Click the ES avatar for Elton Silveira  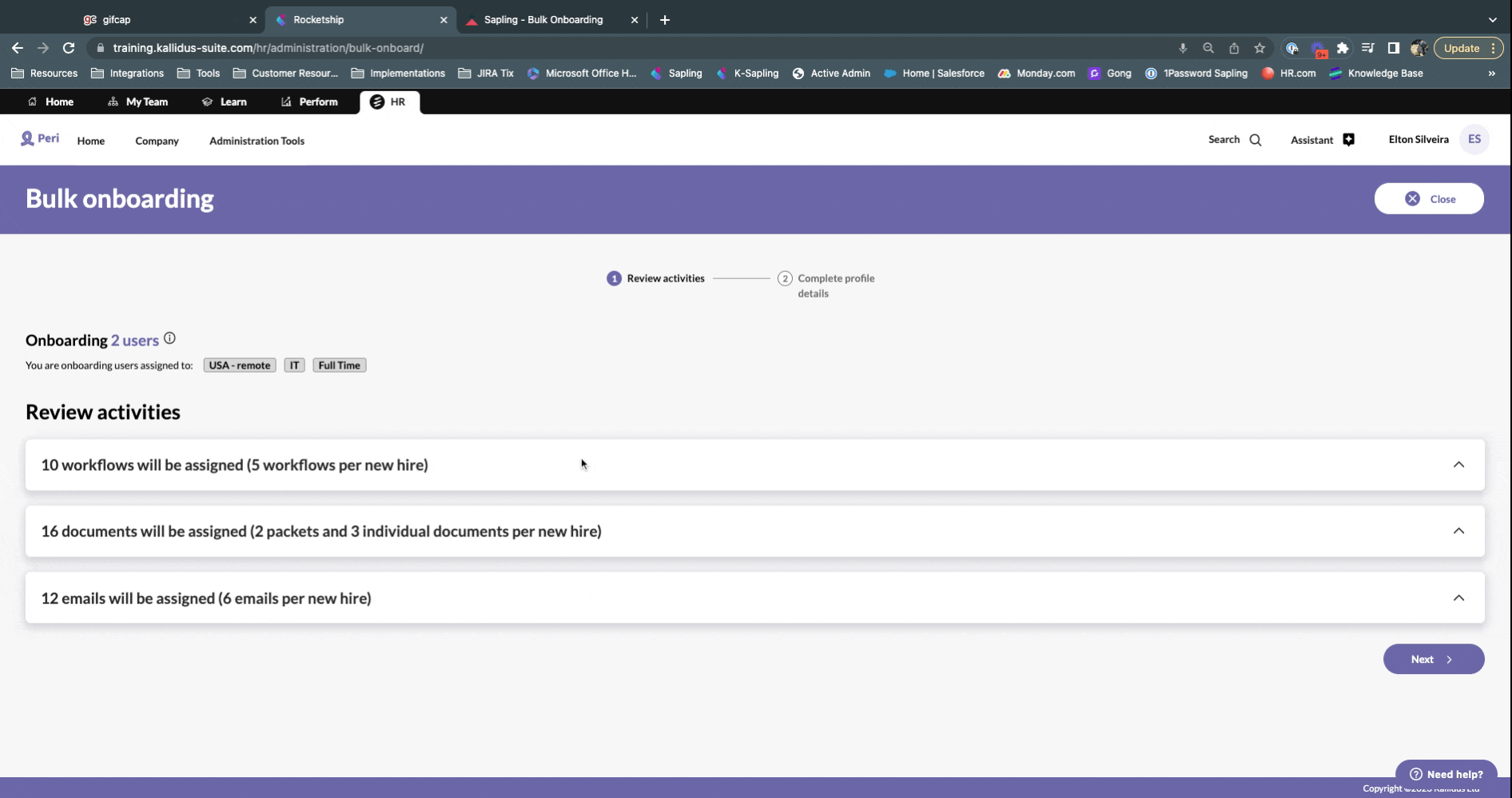click(x=1474, y=139)
